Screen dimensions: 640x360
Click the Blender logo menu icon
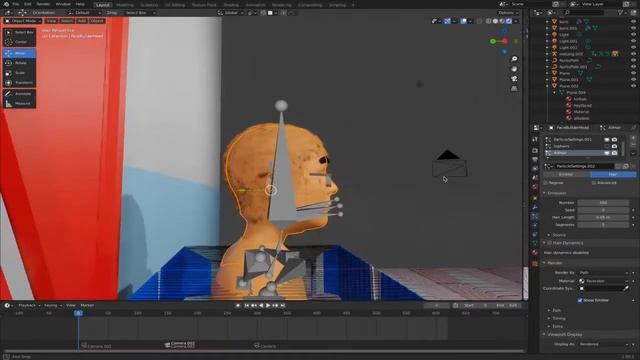(x=6, y=4)
